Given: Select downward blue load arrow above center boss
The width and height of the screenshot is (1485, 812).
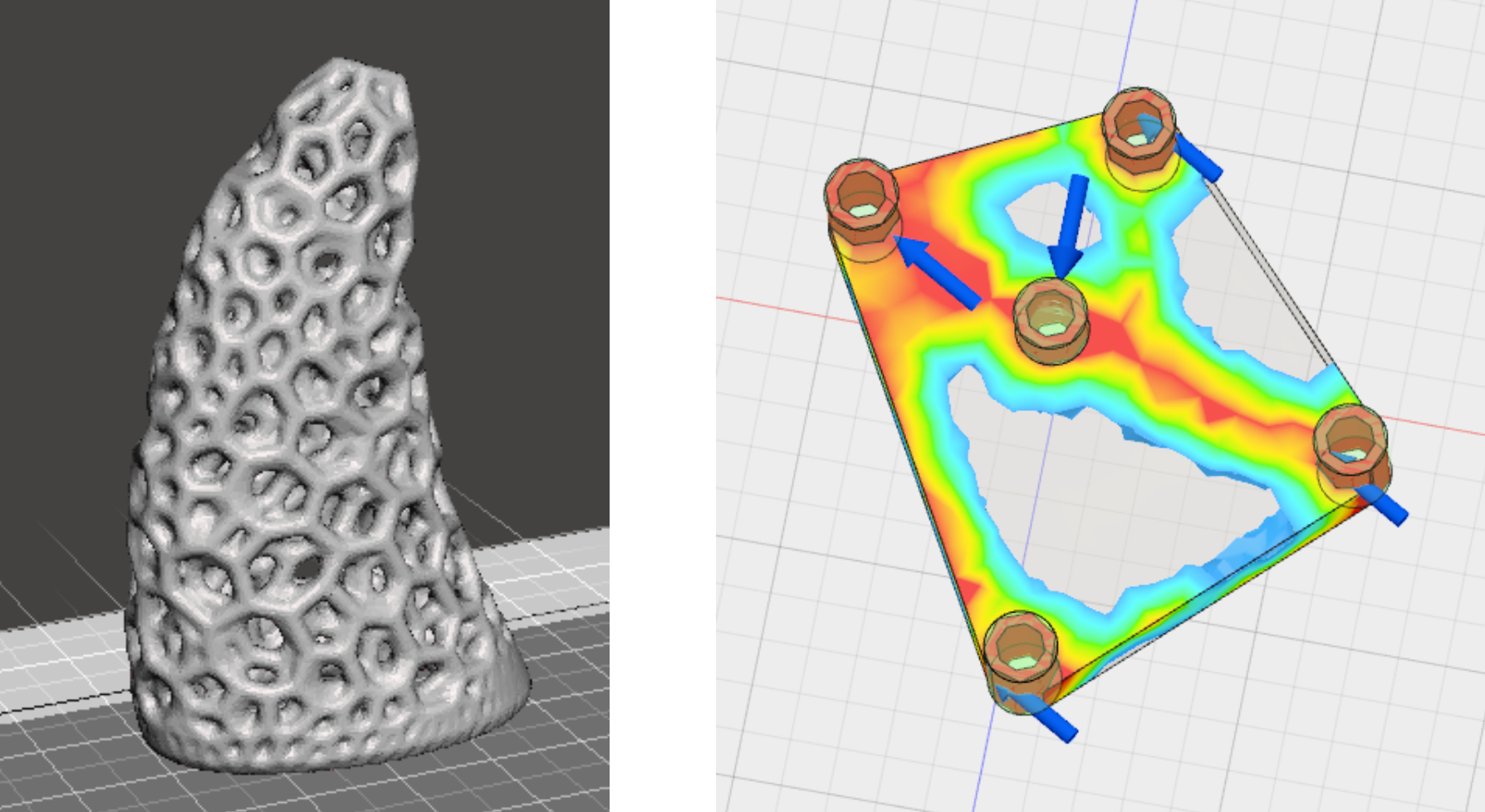Looking at the screenshot, I should pyautogui.click(x=1071, y=226).
